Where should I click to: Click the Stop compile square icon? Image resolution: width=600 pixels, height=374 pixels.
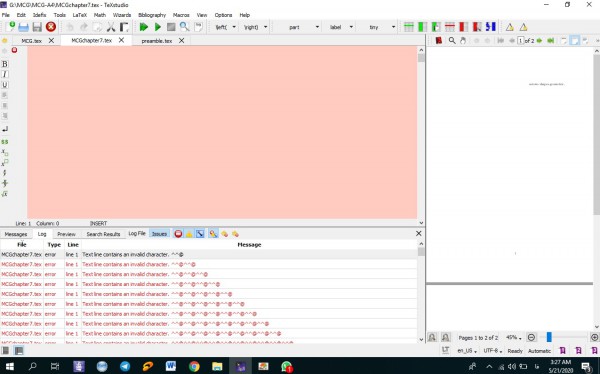(x=171, y=27)
